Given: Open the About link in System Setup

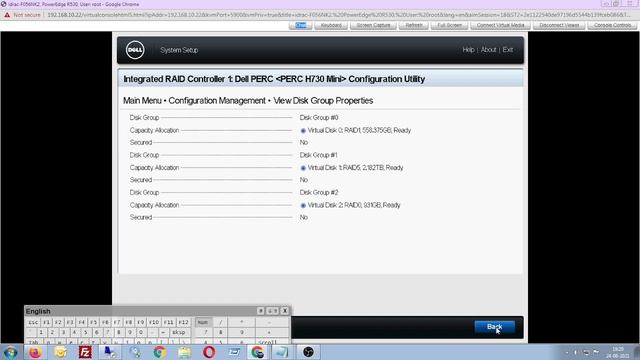Looking at the screenshot, I should [488, 50].
